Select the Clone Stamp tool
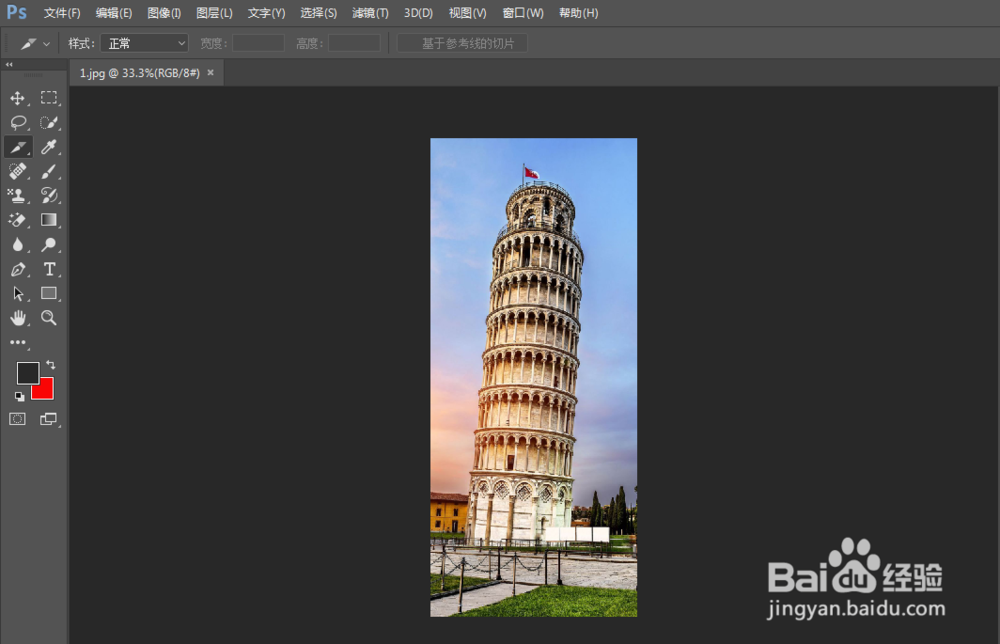This screenshot has height=644, width=1000. click(x=18, y=195)
